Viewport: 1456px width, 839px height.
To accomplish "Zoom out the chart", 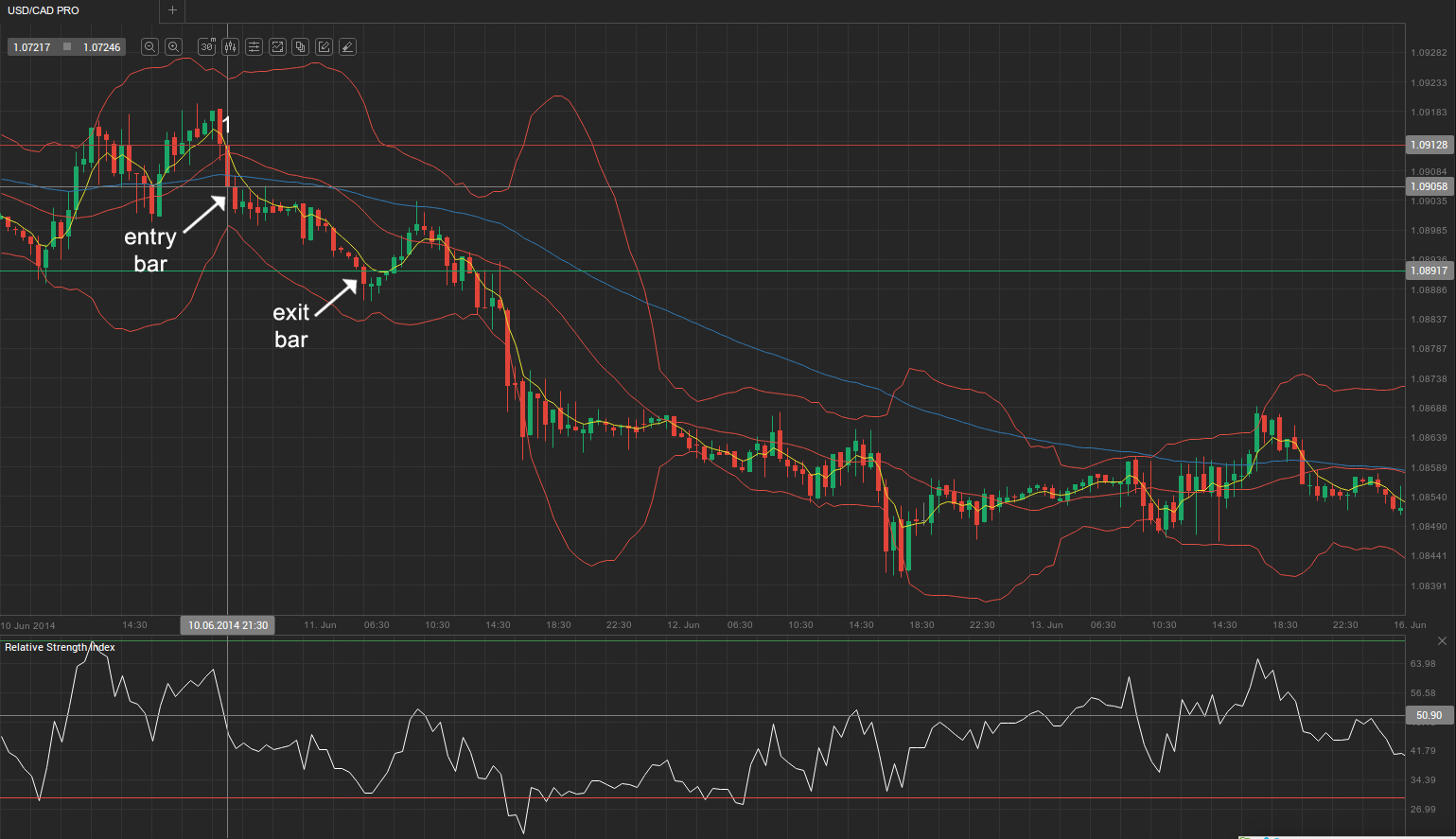I will [x=149, y=46].
